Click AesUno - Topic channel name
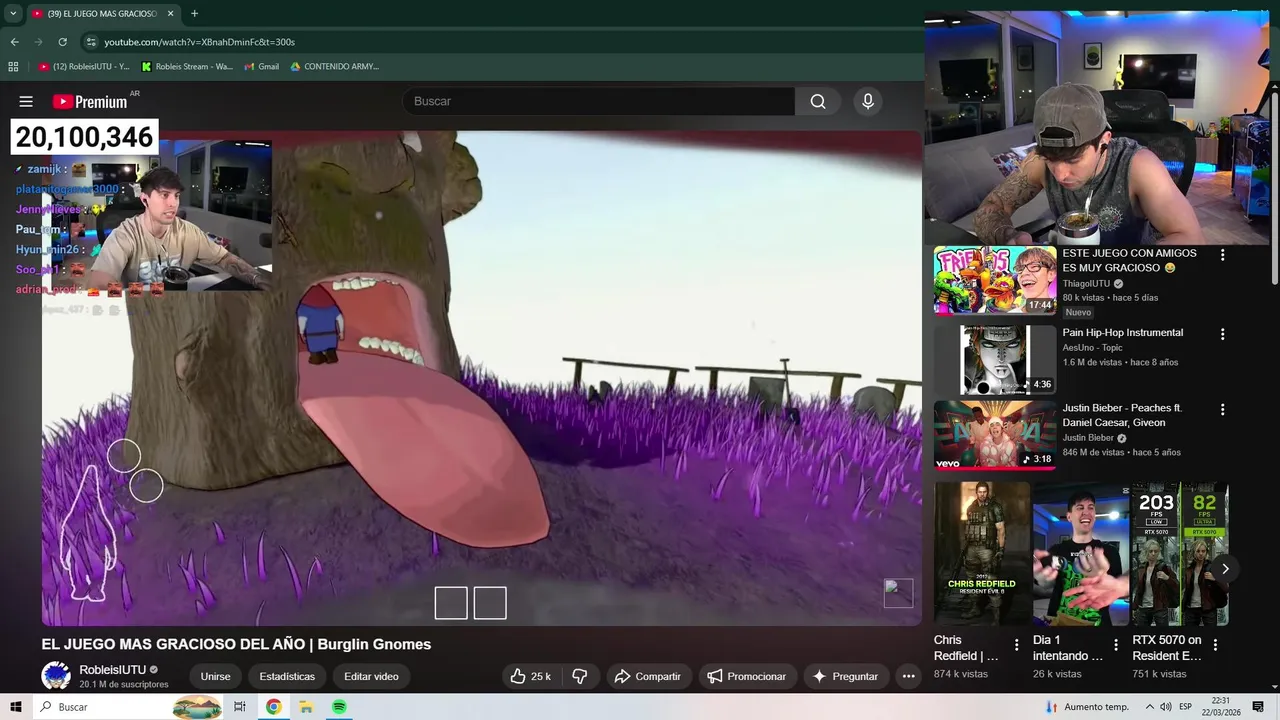Viewport: 1280px width, 720px height. pos(1093,348)
